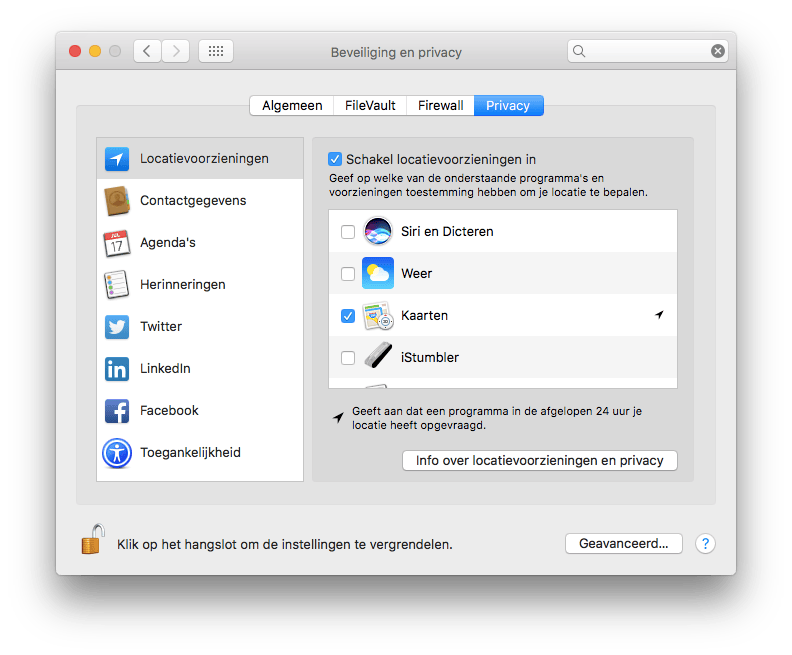Click the Herinneringen list icon

pos(117,284)
